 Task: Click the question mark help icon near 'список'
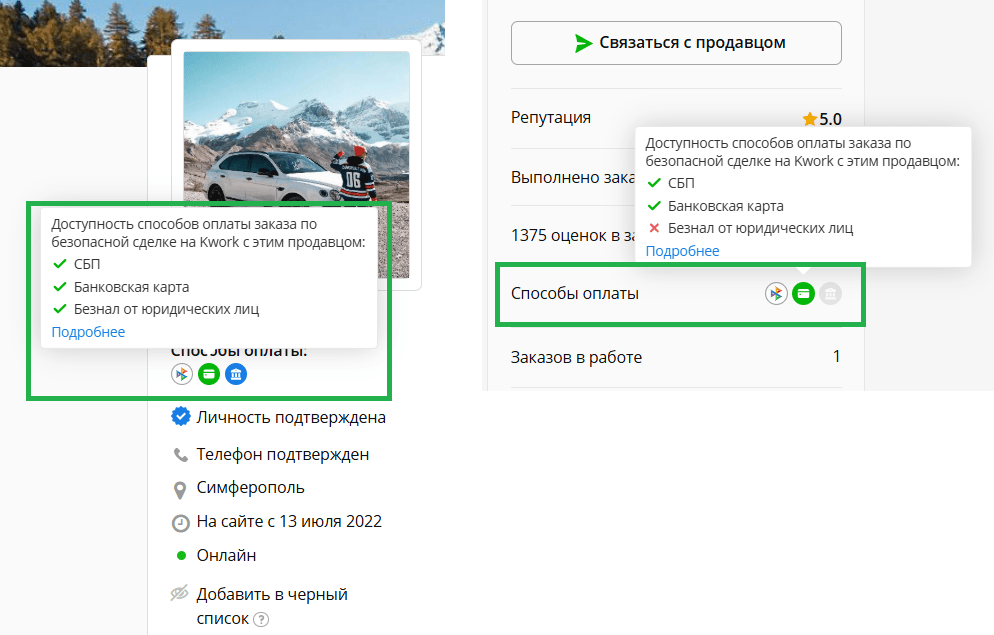click(261, 619)
